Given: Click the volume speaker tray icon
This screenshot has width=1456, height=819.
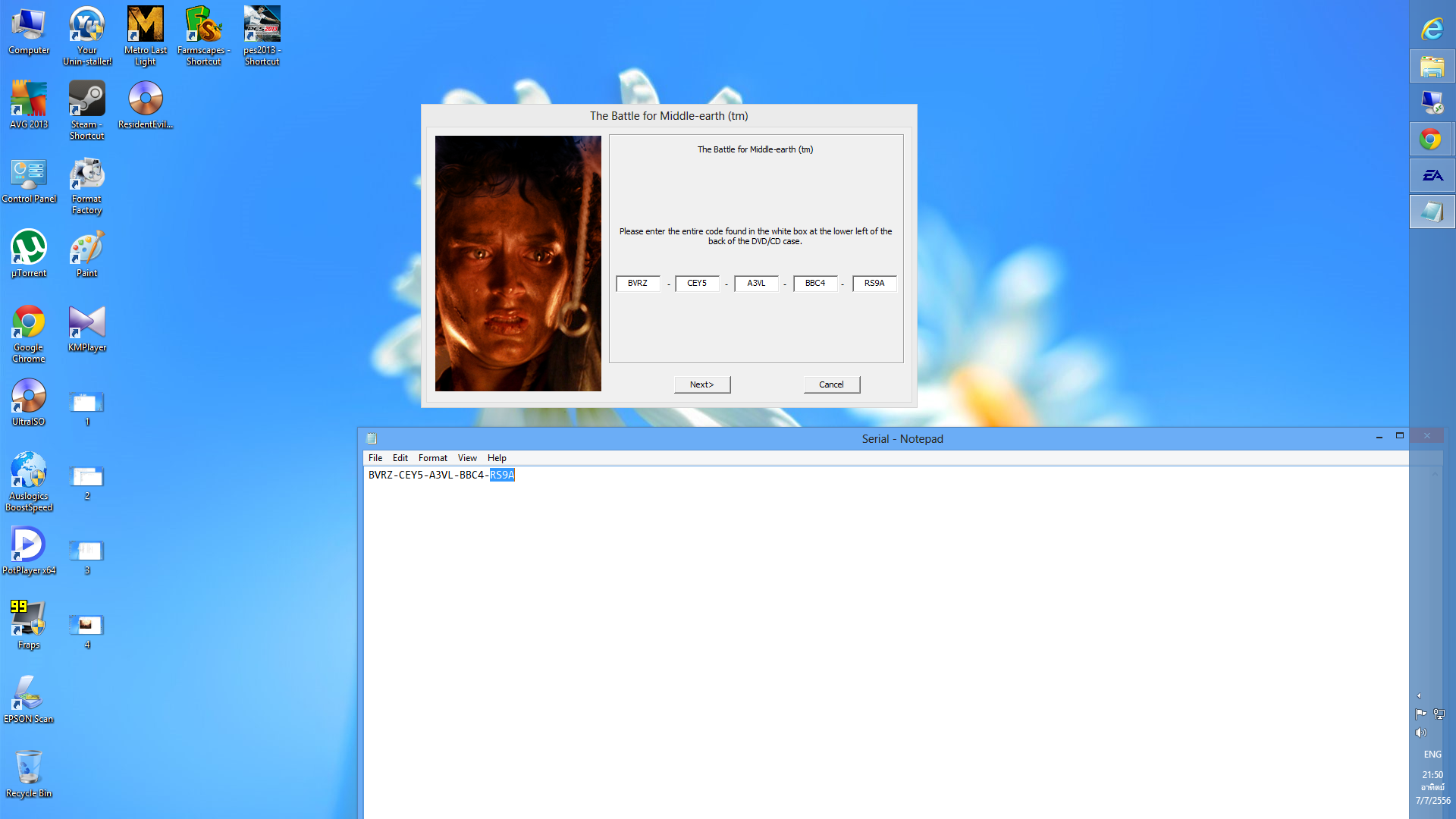Looking at the screenshot, I should click(x=1420, y=733).
